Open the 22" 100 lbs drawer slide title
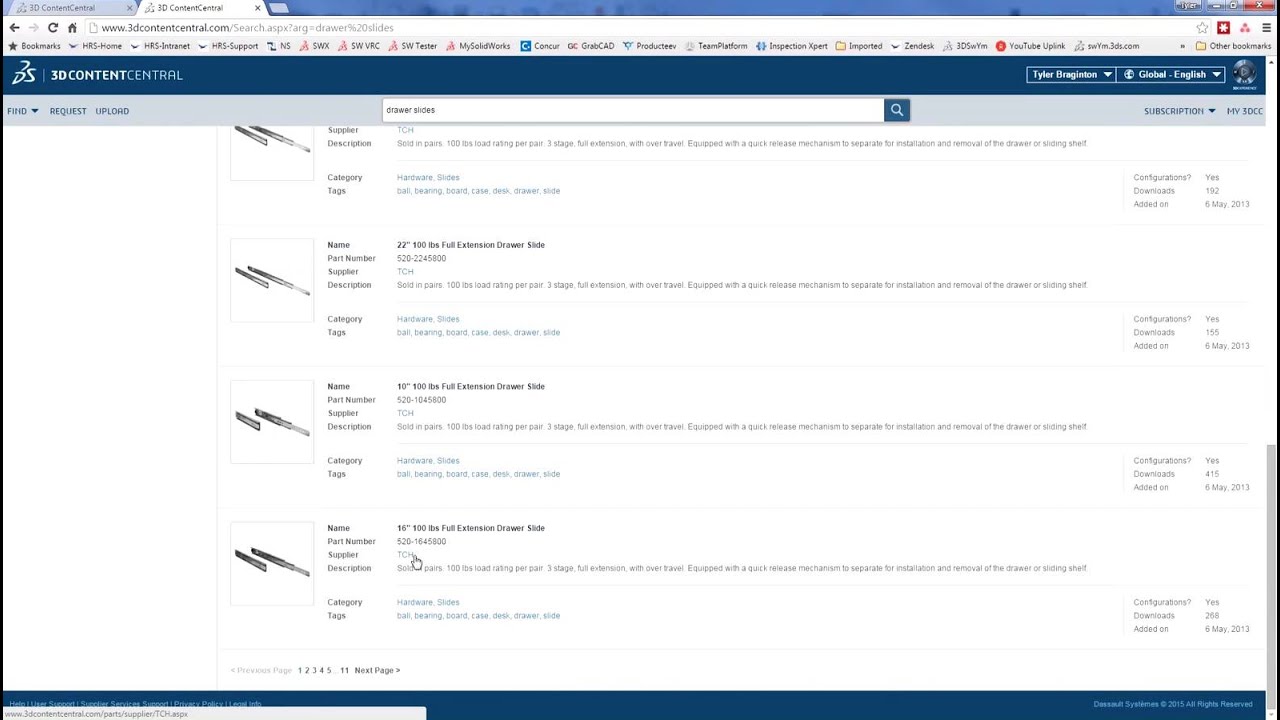1280x720 pixels. [471, 245]
